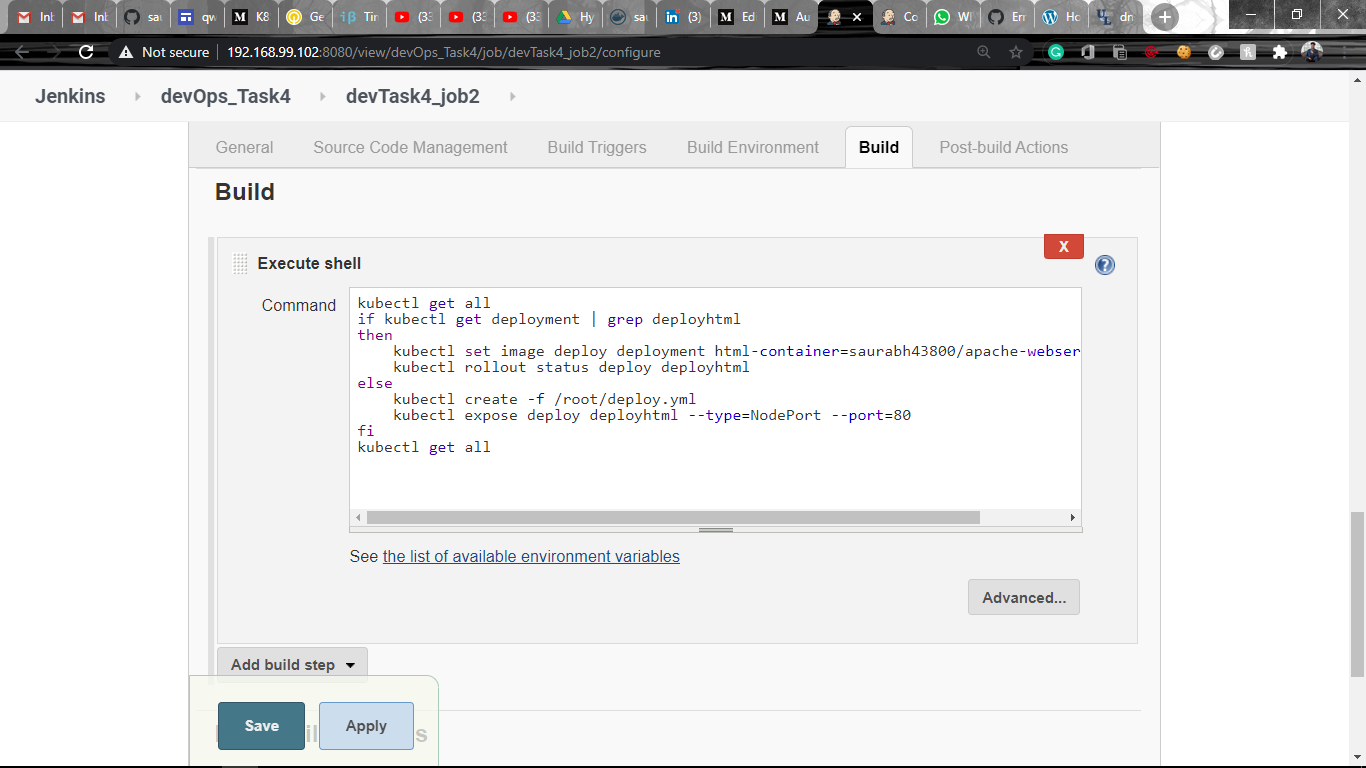
Task: Save the job configuration
Action: pyautogui.click(x=260, y=725)
